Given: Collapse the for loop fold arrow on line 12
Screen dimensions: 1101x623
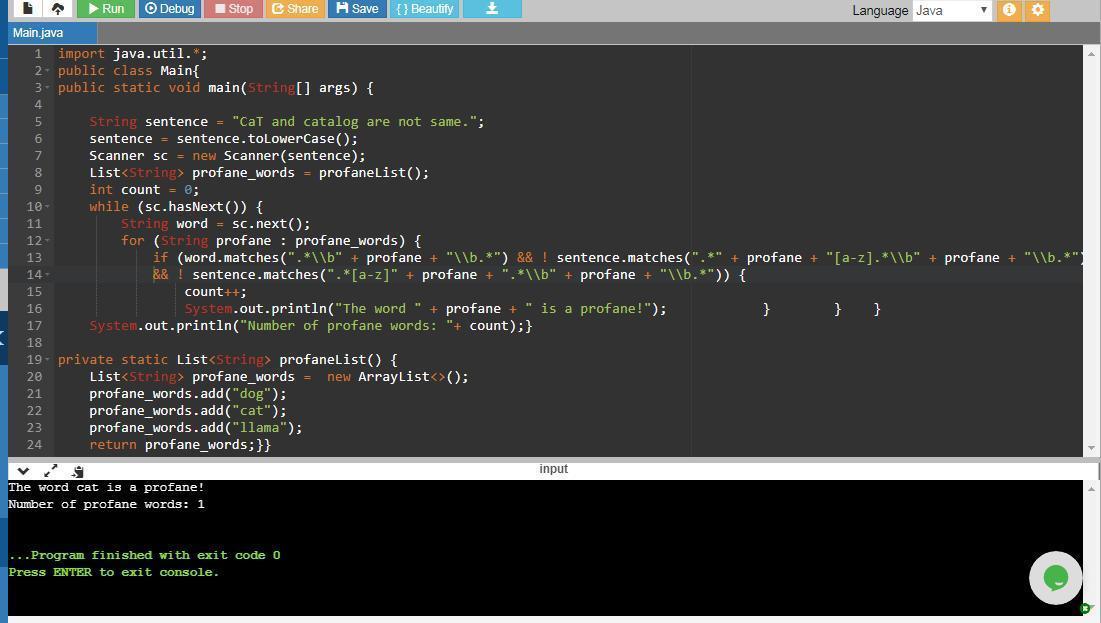Looking at the screenshot, I should pyautogui.click(x=47, y=241).
